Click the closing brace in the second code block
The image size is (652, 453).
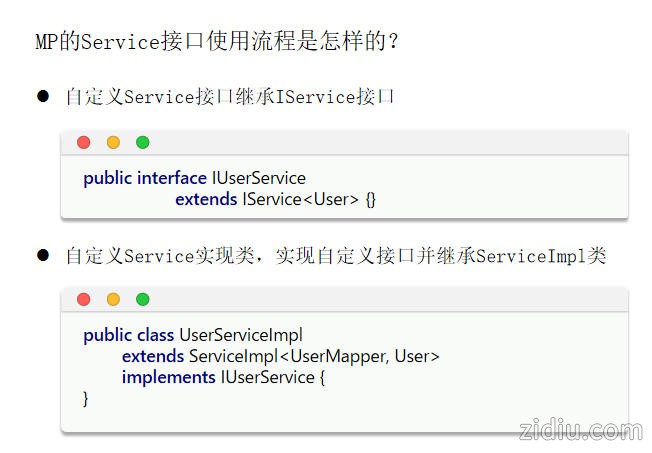[x=86, y=398]
